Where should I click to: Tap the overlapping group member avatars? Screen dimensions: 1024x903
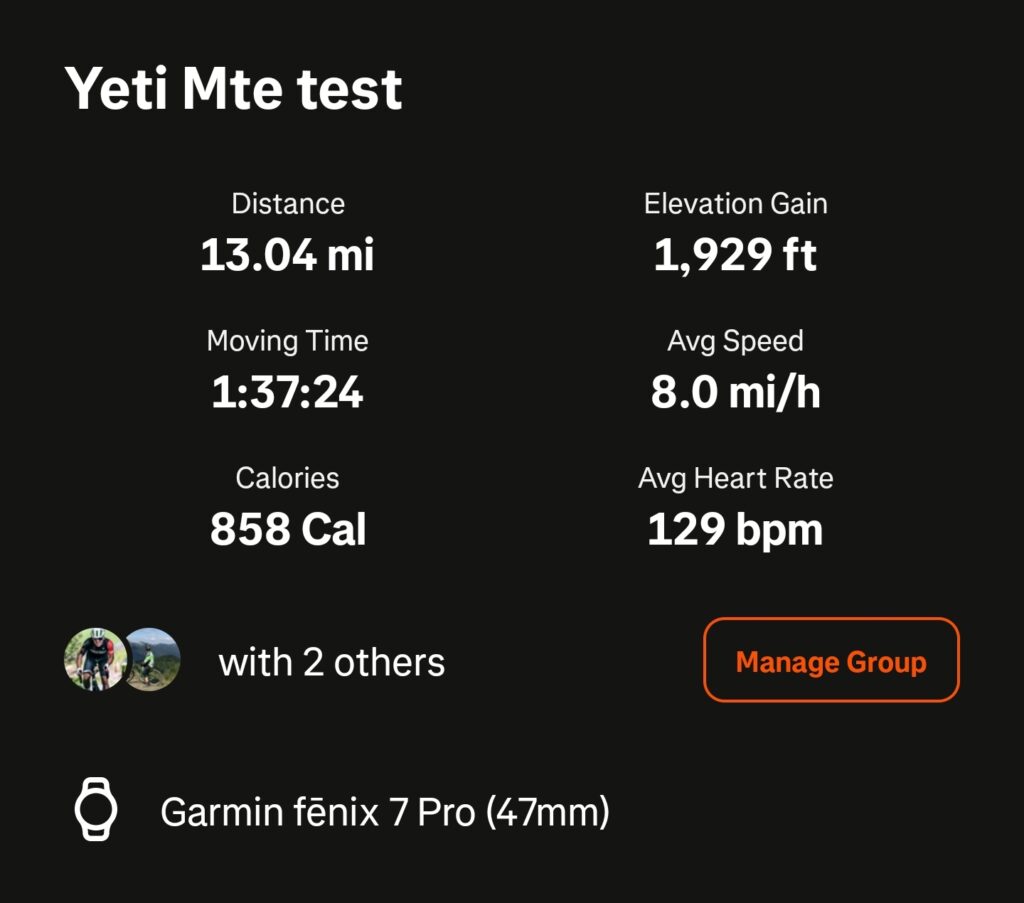(x=122, y=659)
